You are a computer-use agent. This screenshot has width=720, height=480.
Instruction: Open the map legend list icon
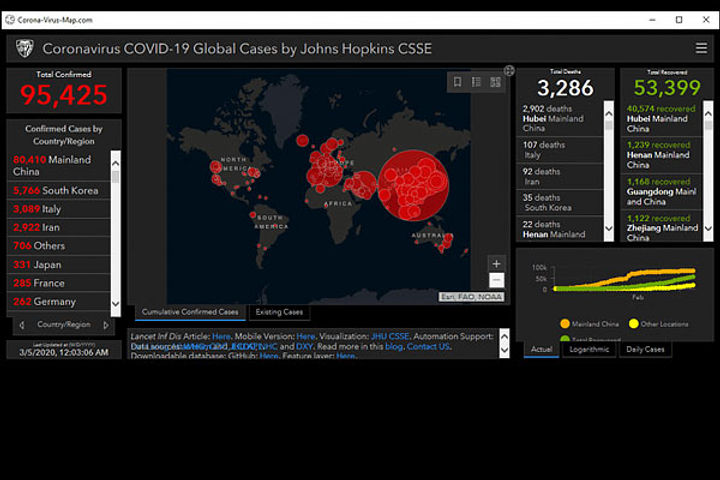[x=476, y=82]
